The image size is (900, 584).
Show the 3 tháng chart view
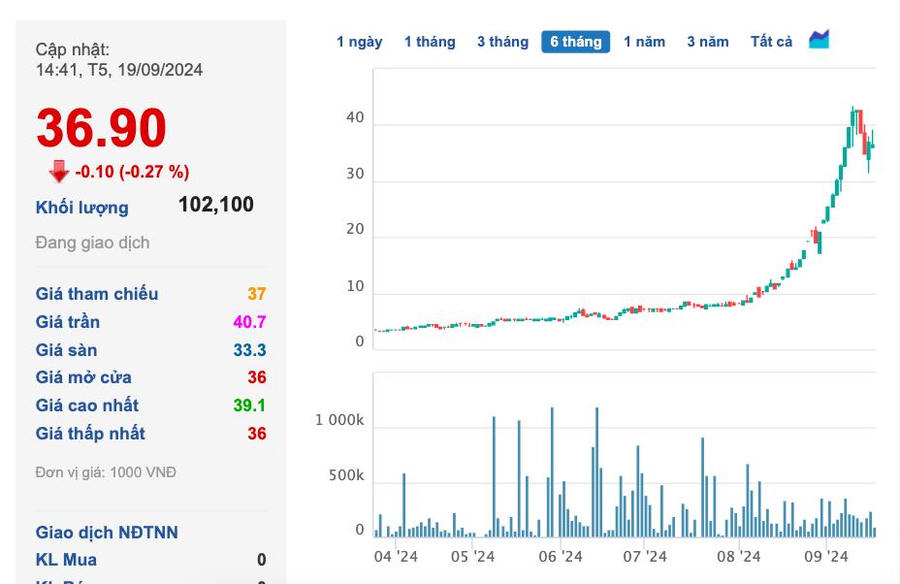502,42
